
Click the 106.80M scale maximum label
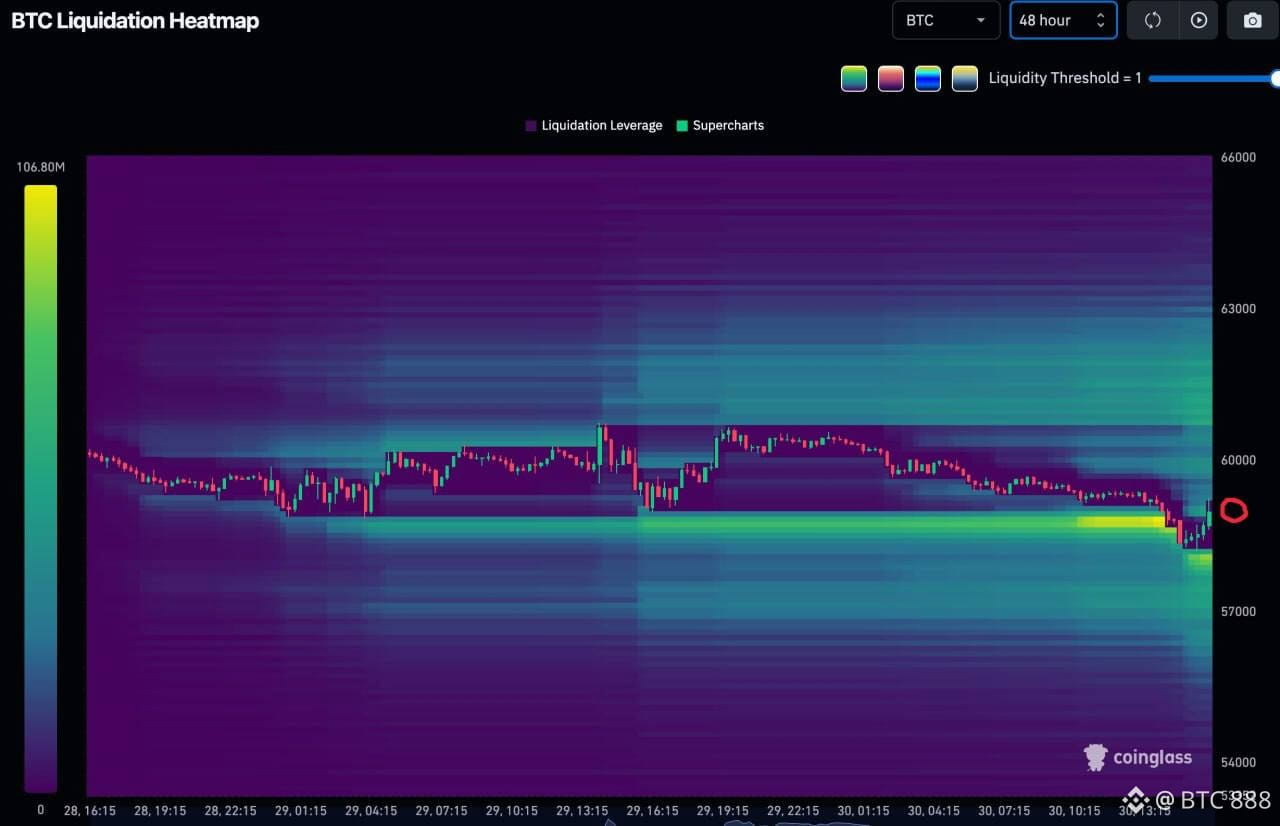[x=41, y=167]
